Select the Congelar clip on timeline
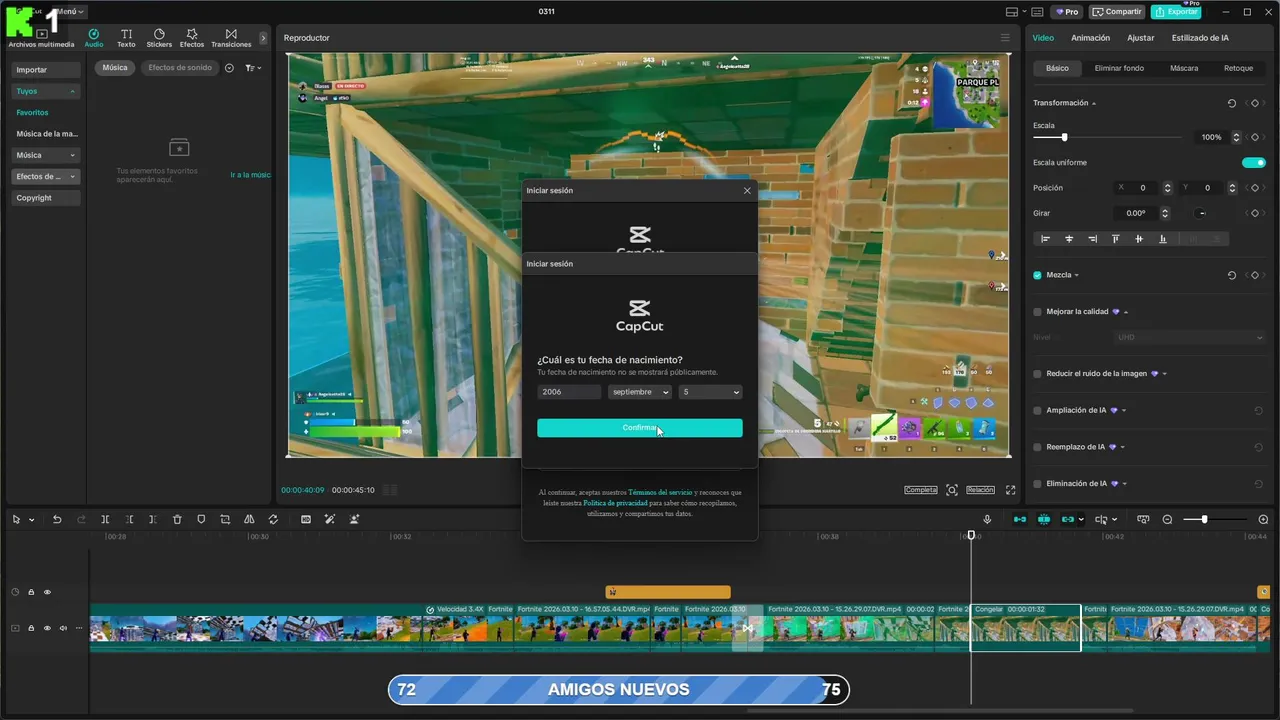Image resolution: width=1280 pixels, height=720 pixels. 1025,628
